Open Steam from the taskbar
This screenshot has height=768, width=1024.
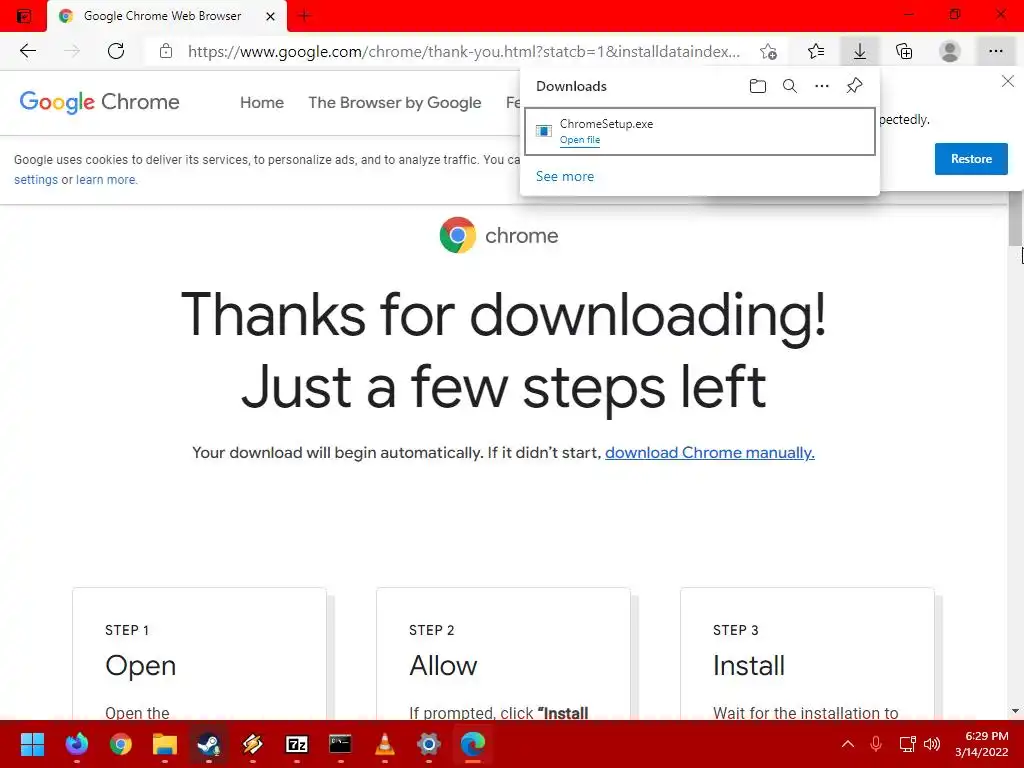209,744
